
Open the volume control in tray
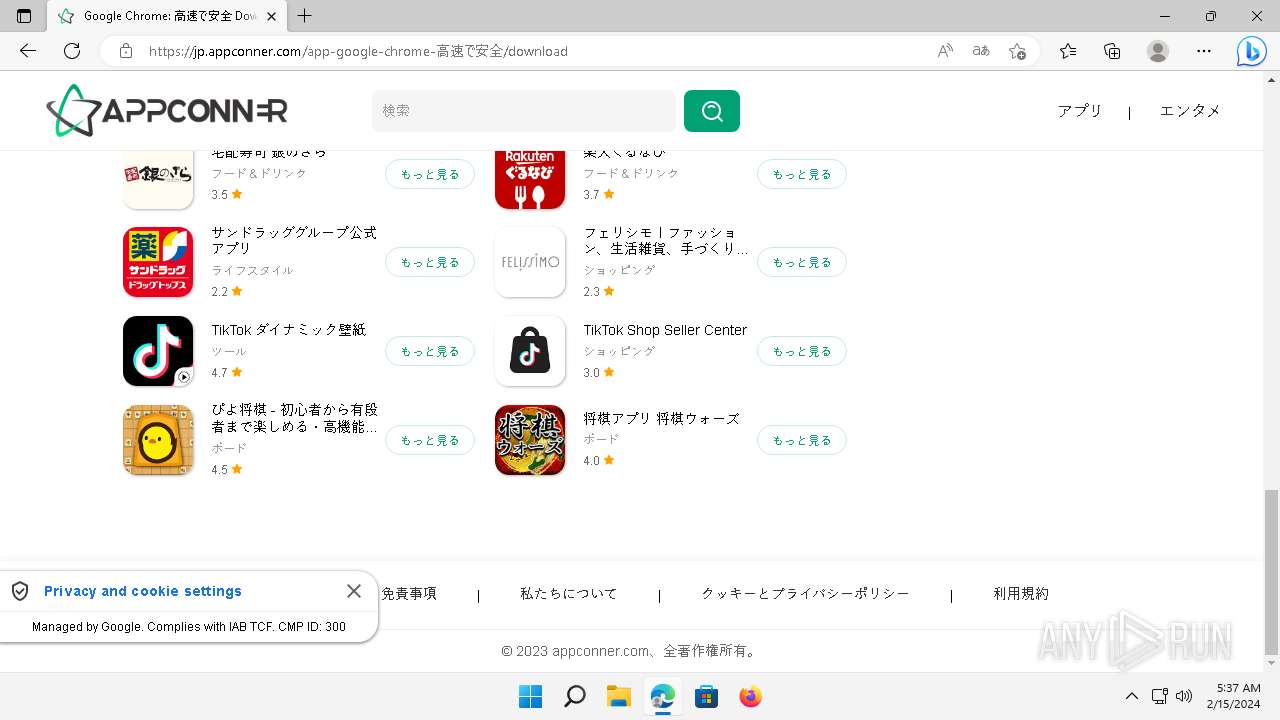click(x=1185, y=696)
